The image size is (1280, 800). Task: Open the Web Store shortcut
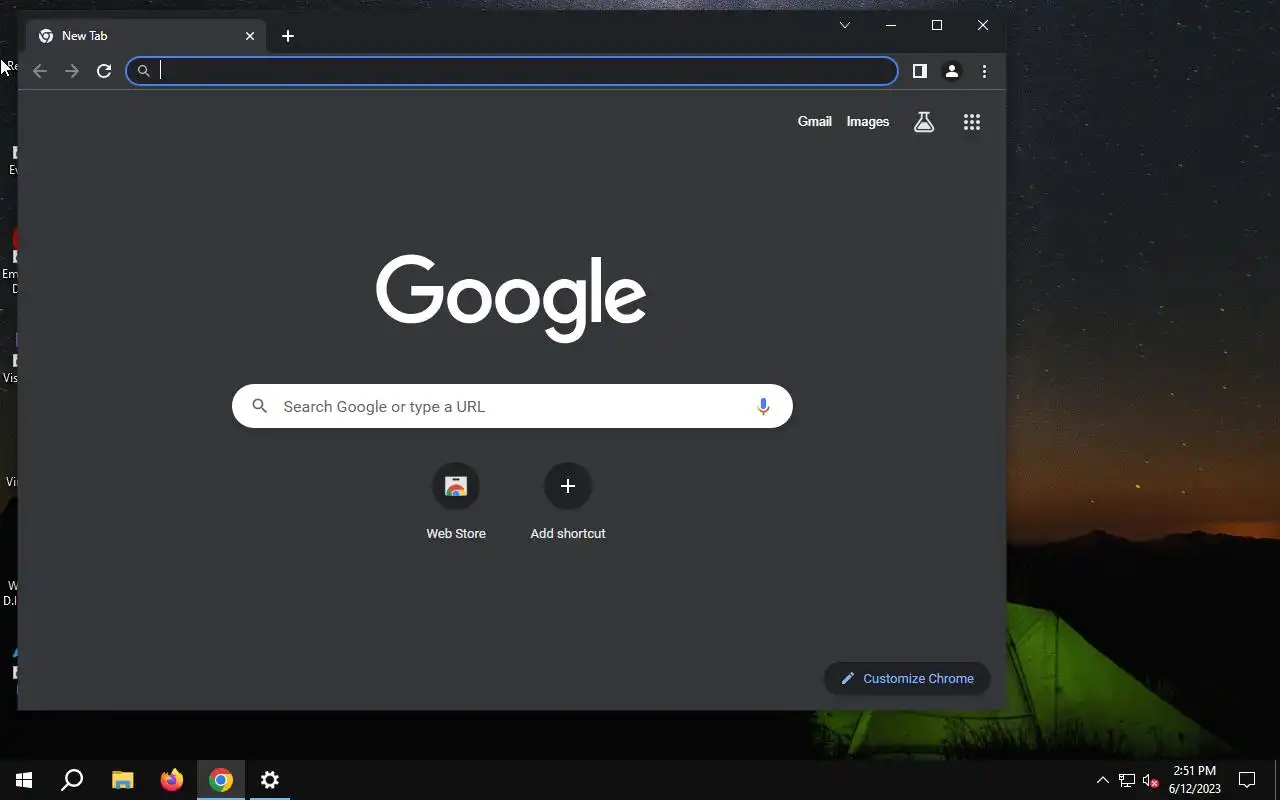(456, 503)
